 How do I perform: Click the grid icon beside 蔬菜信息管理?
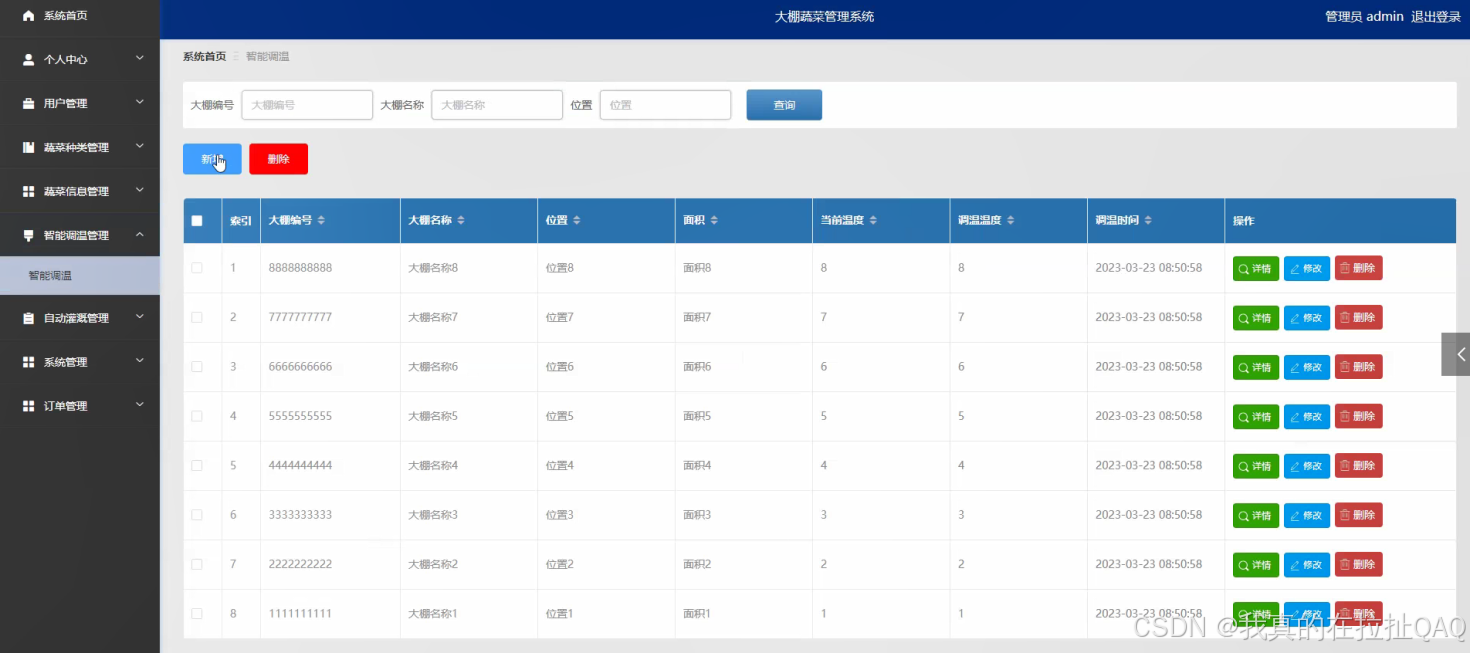pos(28,191)
